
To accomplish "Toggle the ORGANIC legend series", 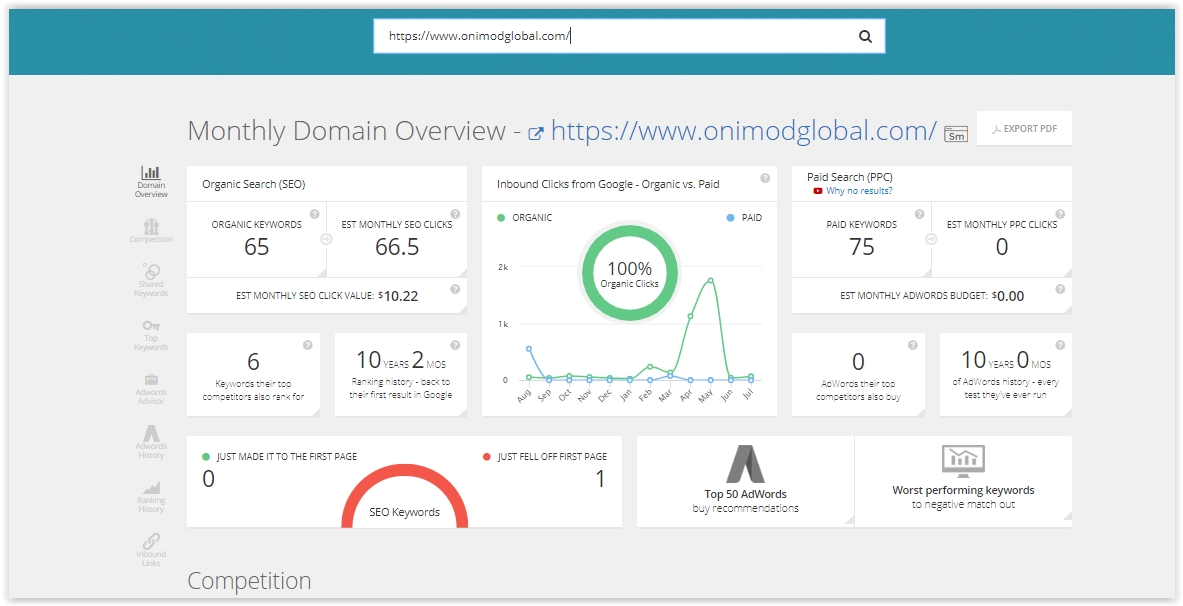I will [x=525, y=217].
